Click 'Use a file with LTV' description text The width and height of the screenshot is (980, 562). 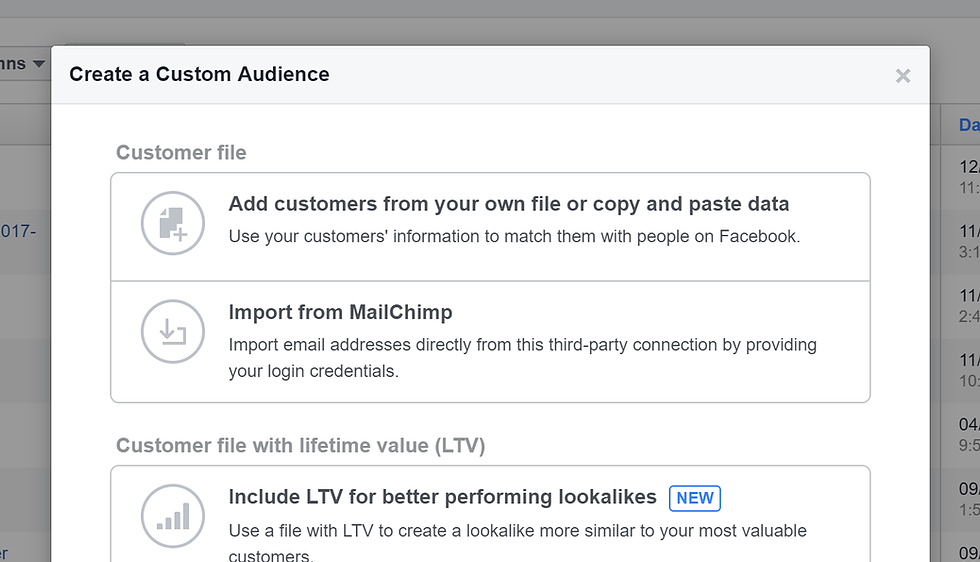(518, 542)
